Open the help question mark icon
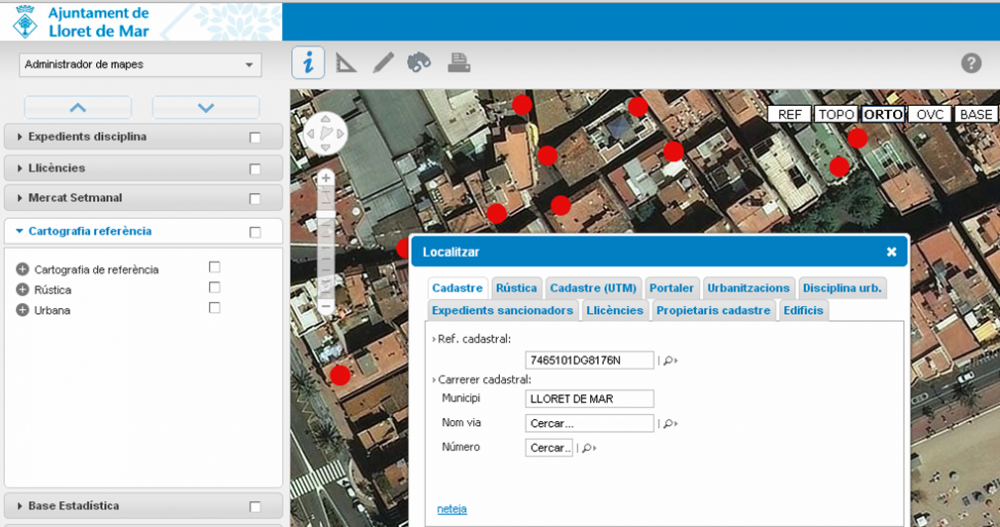 [971, 64]
